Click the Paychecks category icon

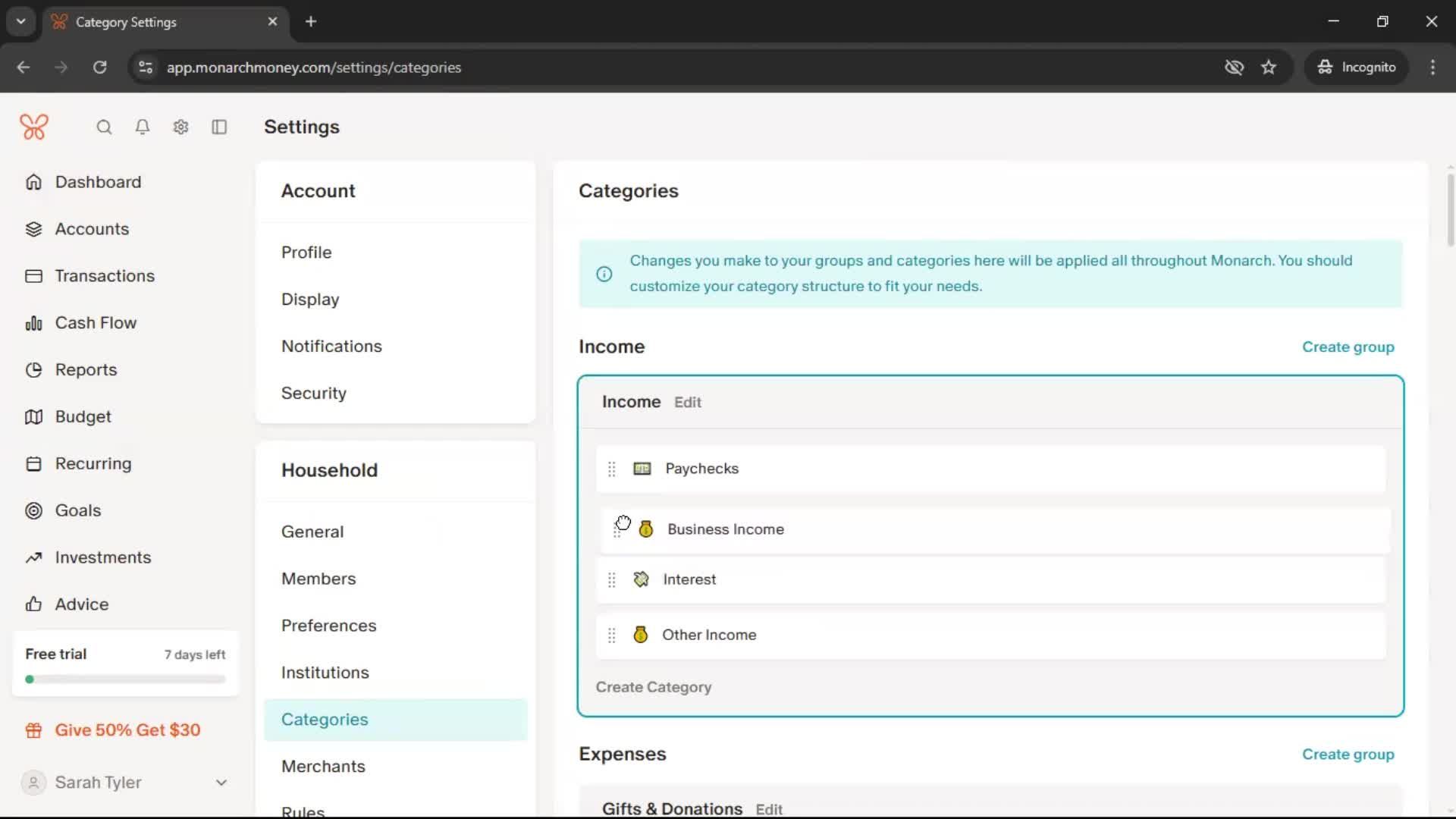642,469
